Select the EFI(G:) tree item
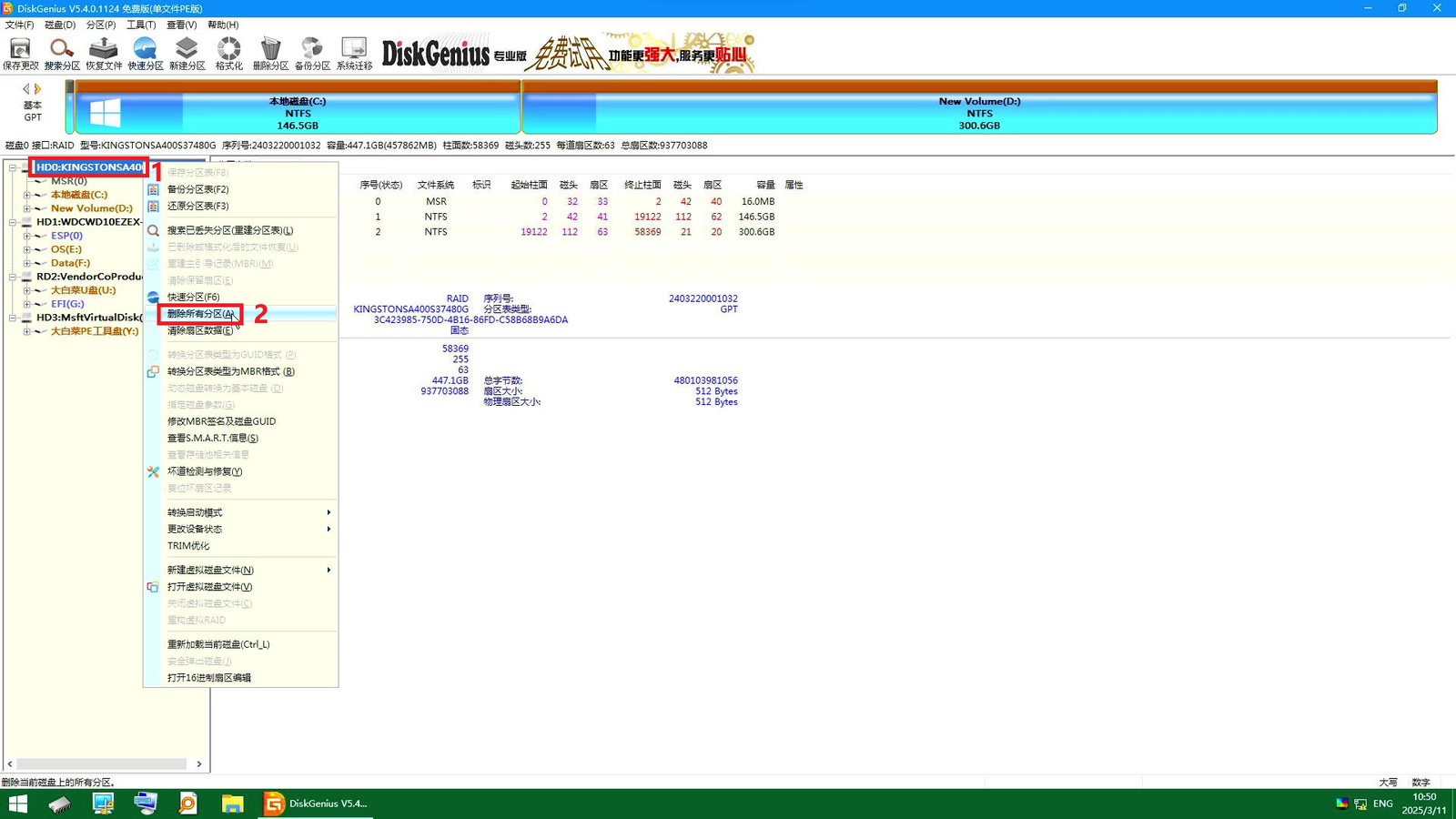The image size is (1456, 819). pos(67,304)
